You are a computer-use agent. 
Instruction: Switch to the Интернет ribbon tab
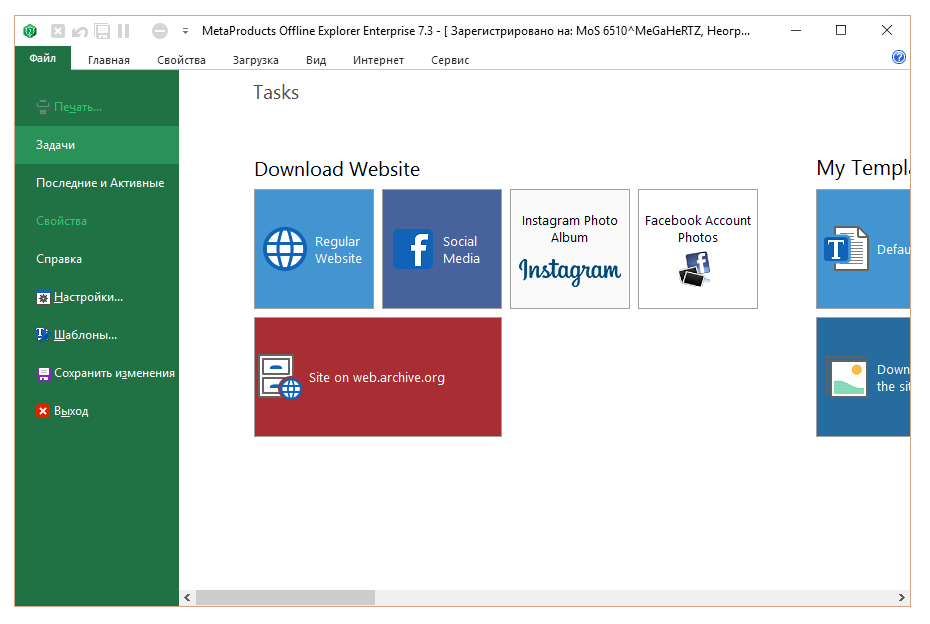378,60
